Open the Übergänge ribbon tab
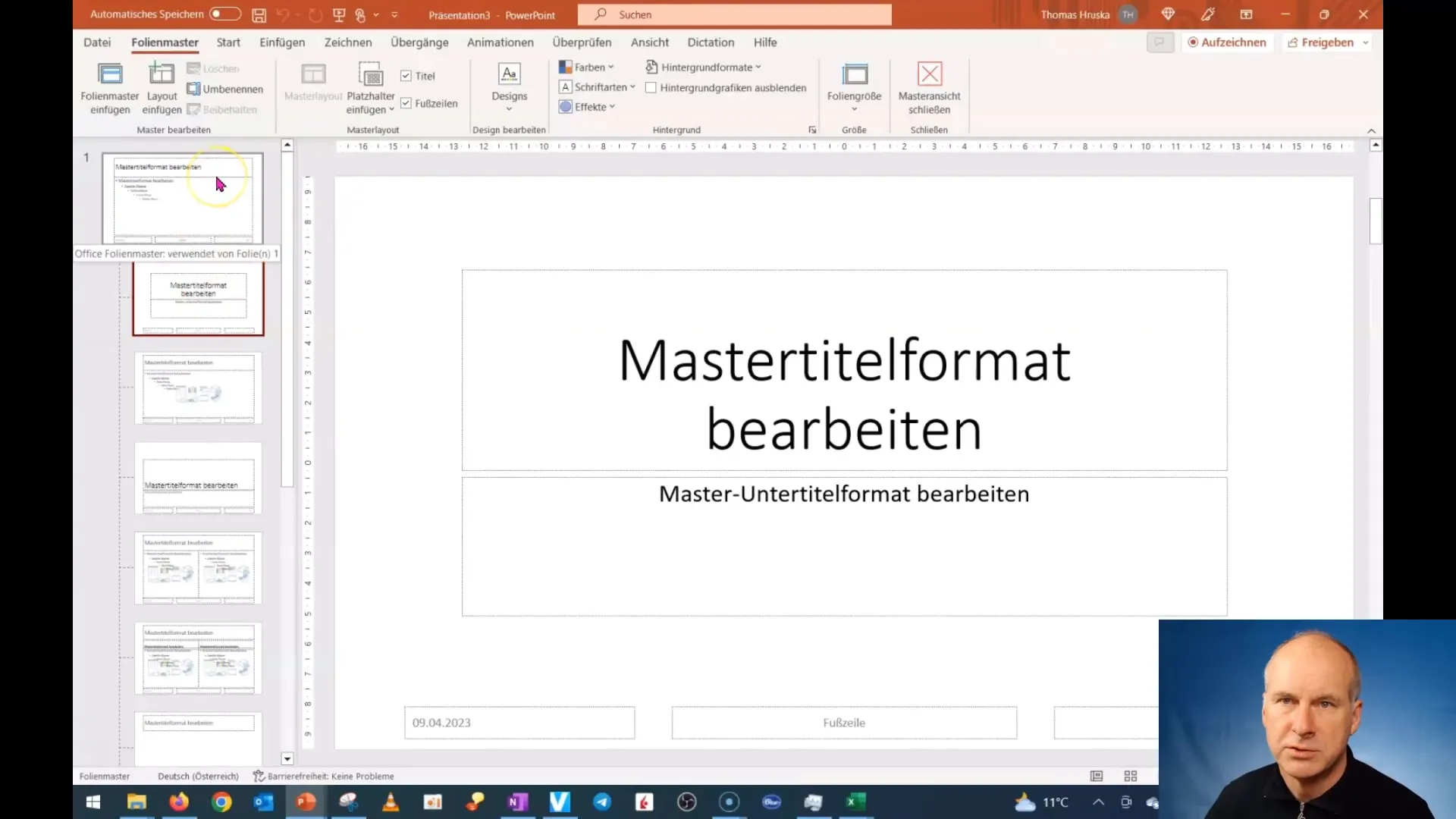Image resolution: width=1456 pixels, height=819 pixels. (419, 42)
